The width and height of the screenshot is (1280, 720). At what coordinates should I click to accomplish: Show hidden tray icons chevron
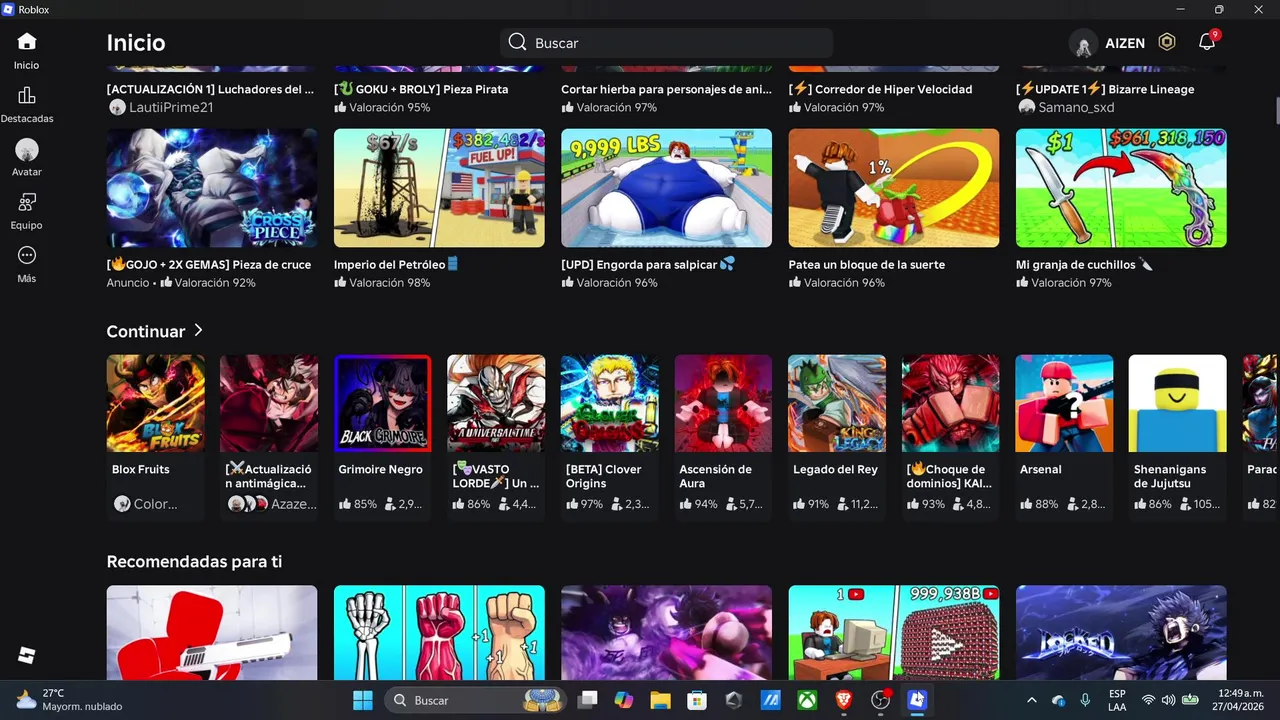1032,700
